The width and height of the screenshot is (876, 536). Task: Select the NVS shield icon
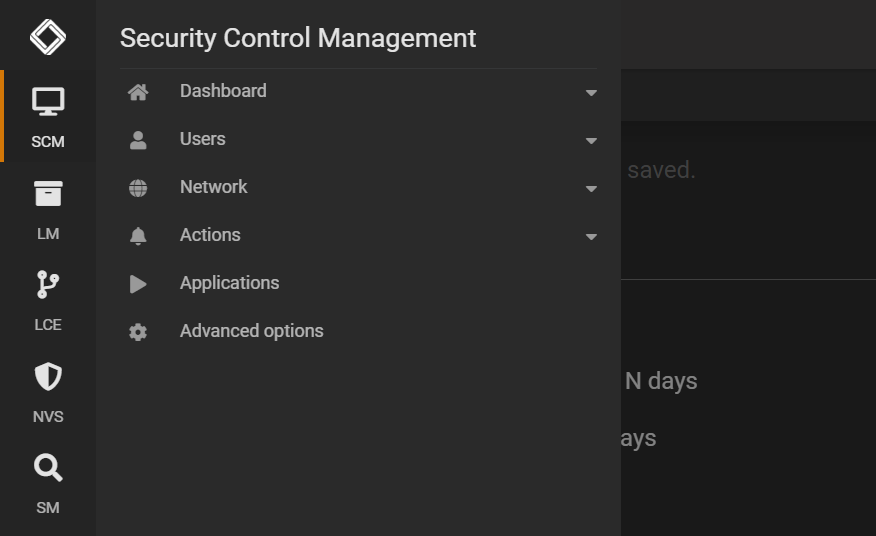coord(48,376)
